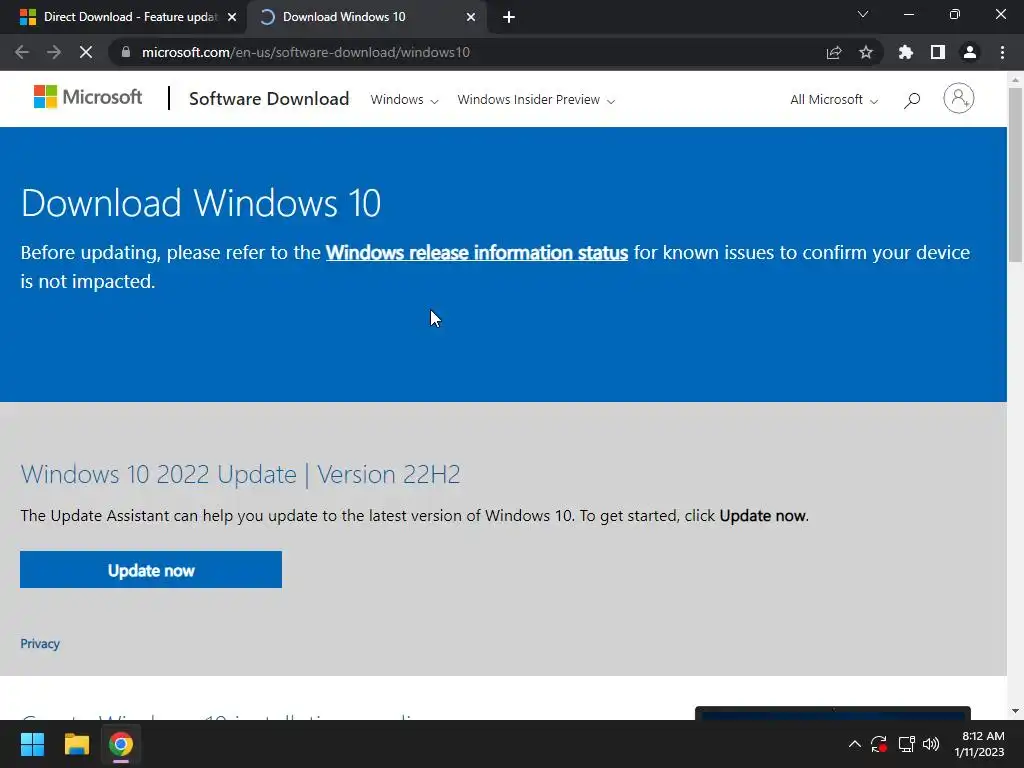Open the taskbar clock and date
1024x768 pixels.
click(x=979, y=744)
